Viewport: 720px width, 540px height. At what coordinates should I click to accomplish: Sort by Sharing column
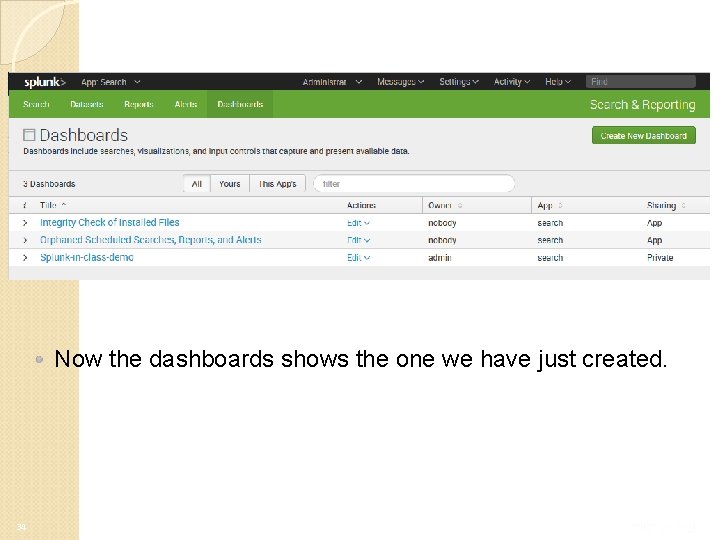click(666, 205)
